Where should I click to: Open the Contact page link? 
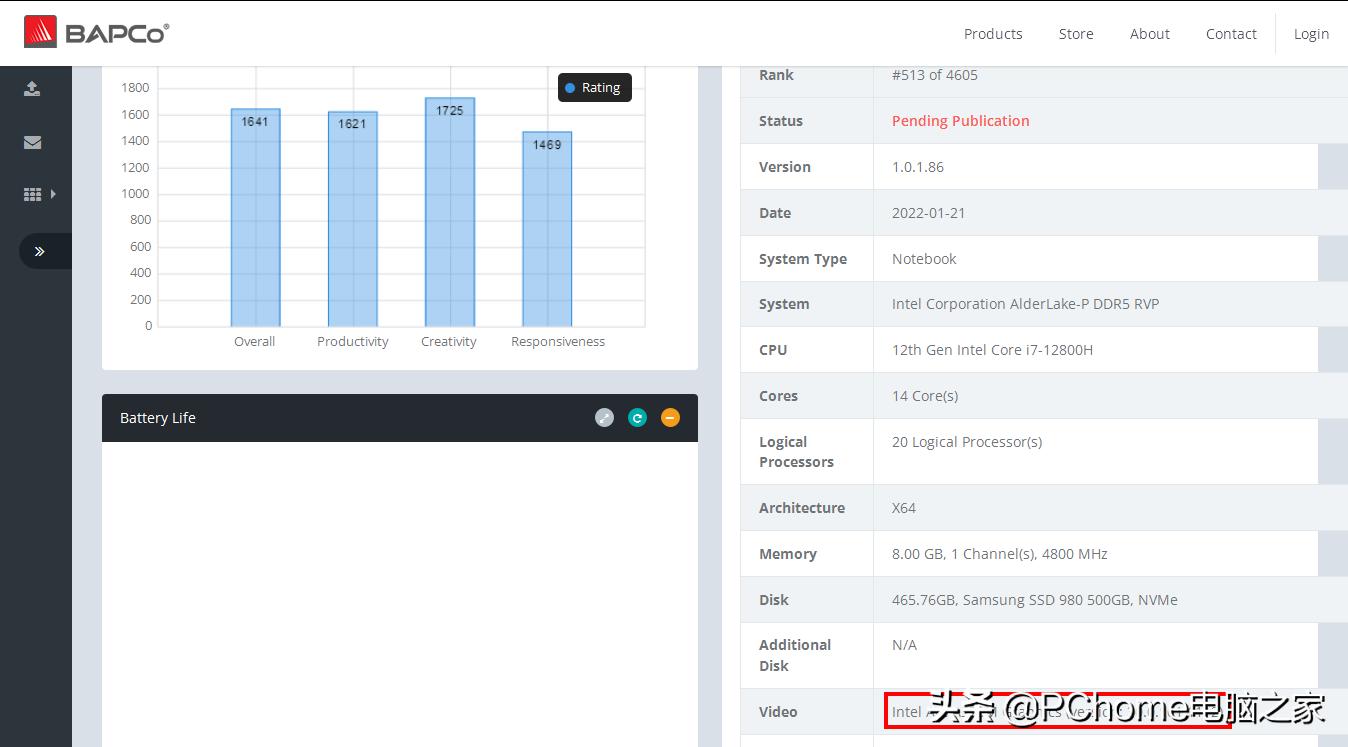(1230, 33)
